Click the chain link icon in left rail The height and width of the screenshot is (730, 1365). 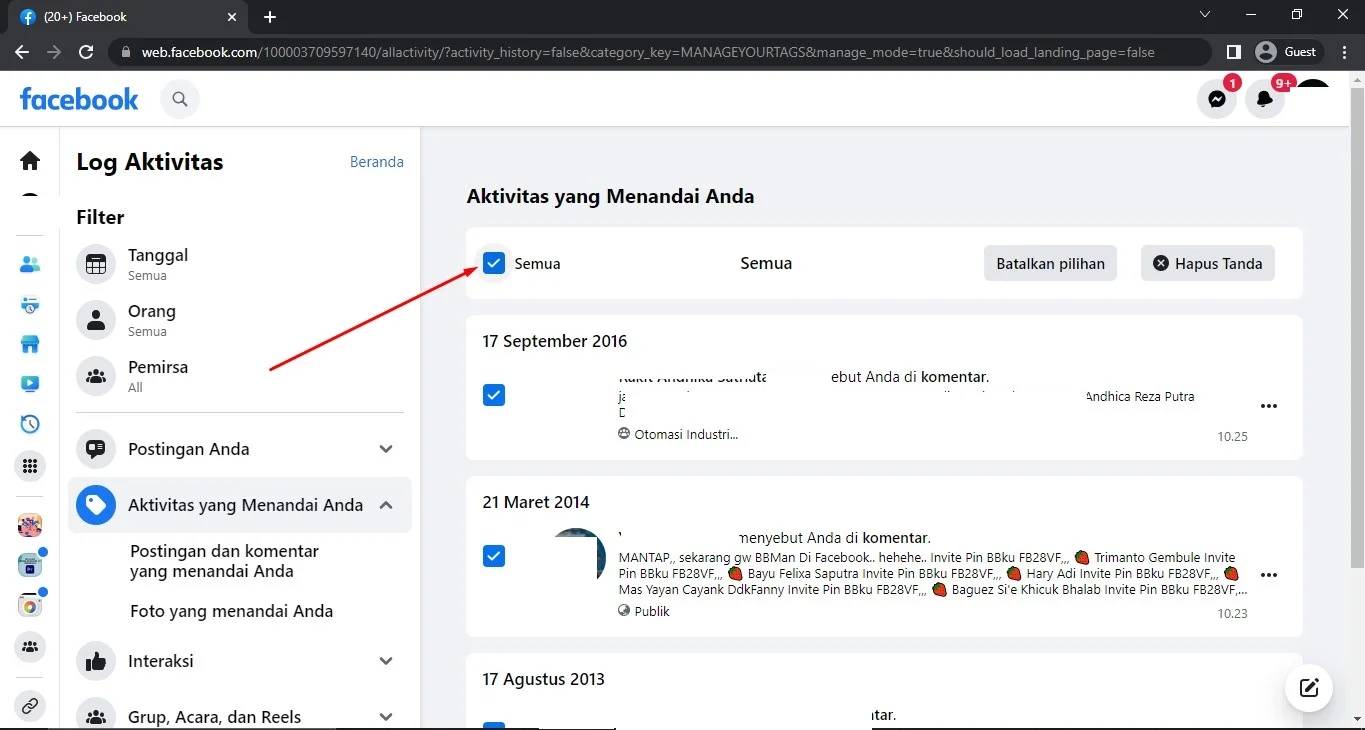pos(30,706)
